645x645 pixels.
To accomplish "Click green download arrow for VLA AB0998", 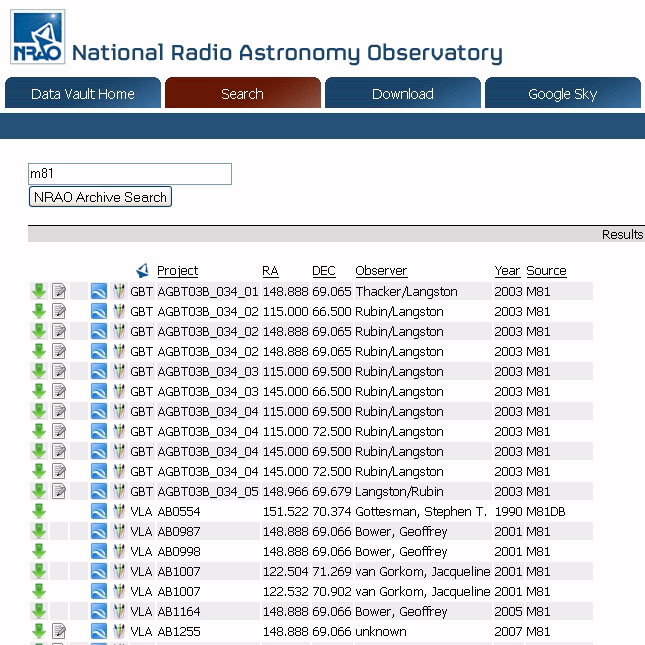I will click(39, 551).
